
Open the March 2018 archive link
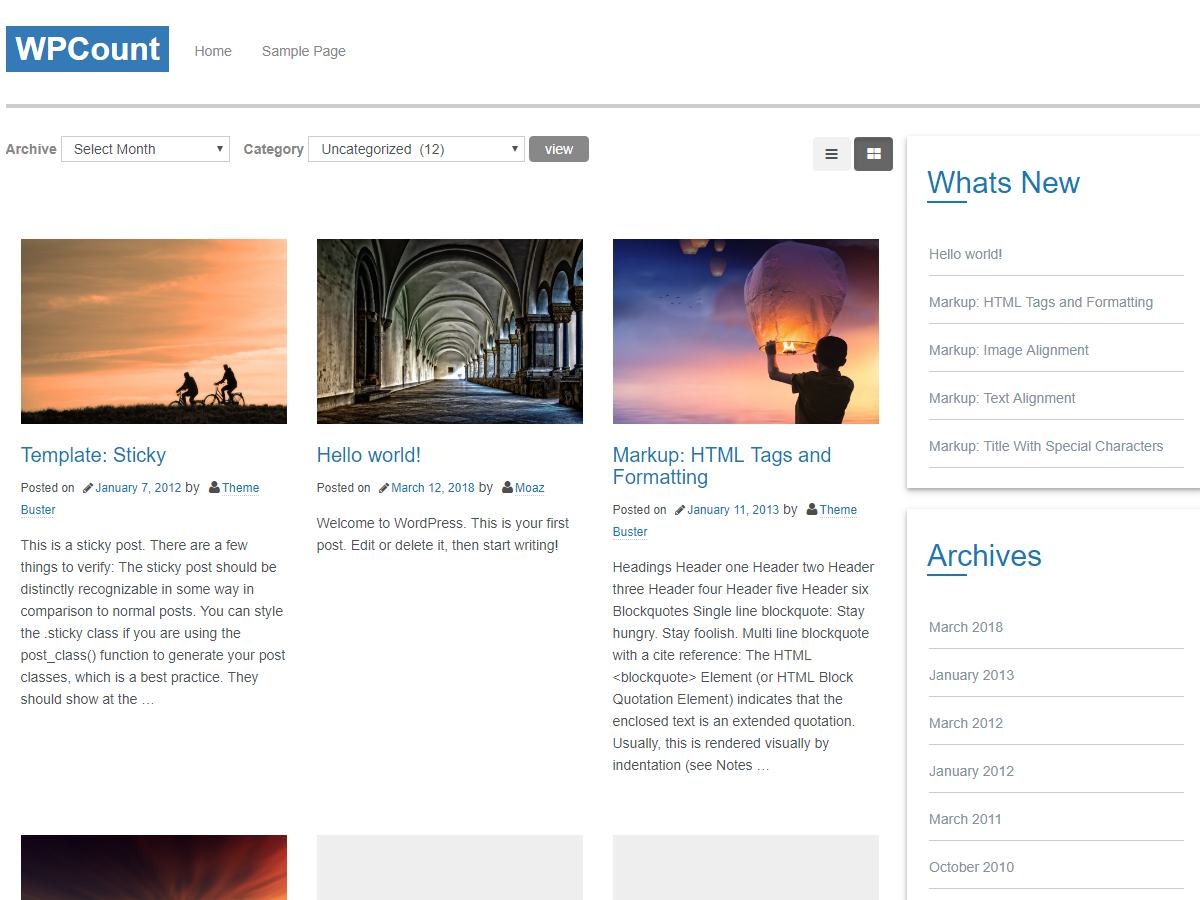point(965,627)
